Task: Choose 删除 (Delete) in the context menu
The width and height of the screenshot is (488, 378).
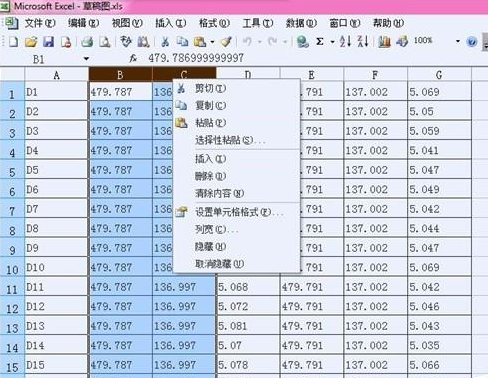Action: pos(237,176)
